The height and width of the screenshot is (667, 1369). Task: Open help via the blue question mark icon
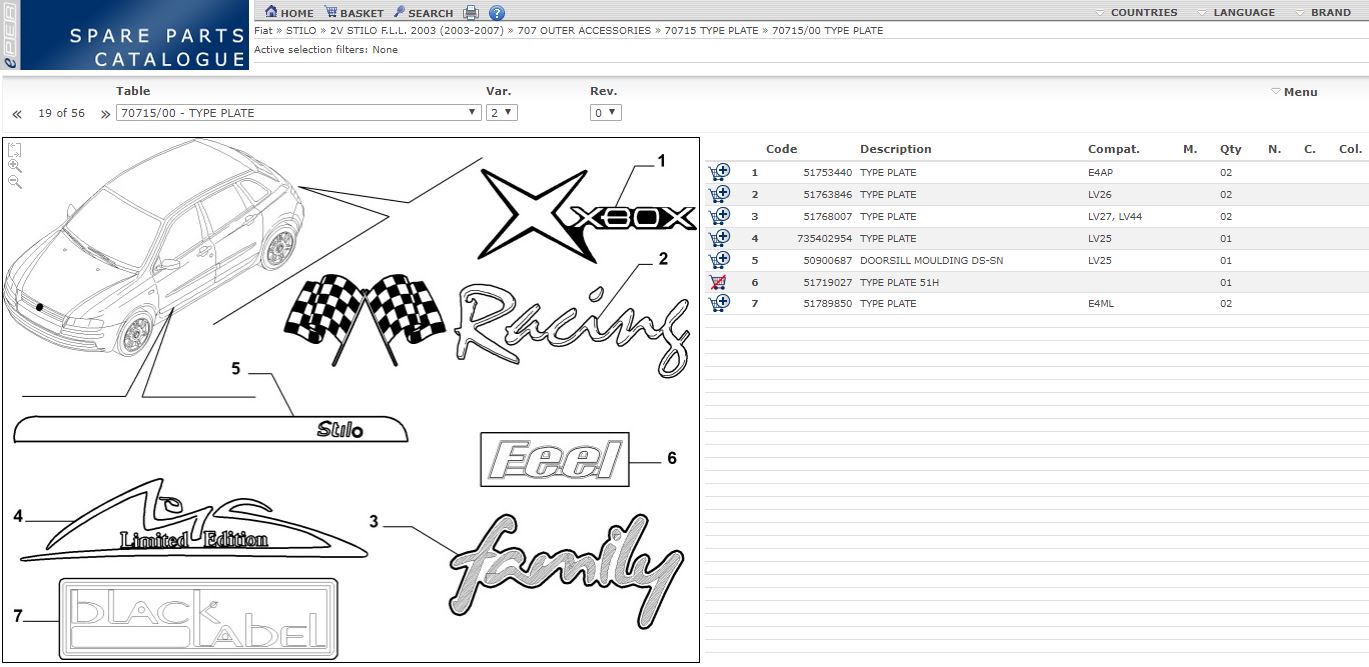click(497, 13)
